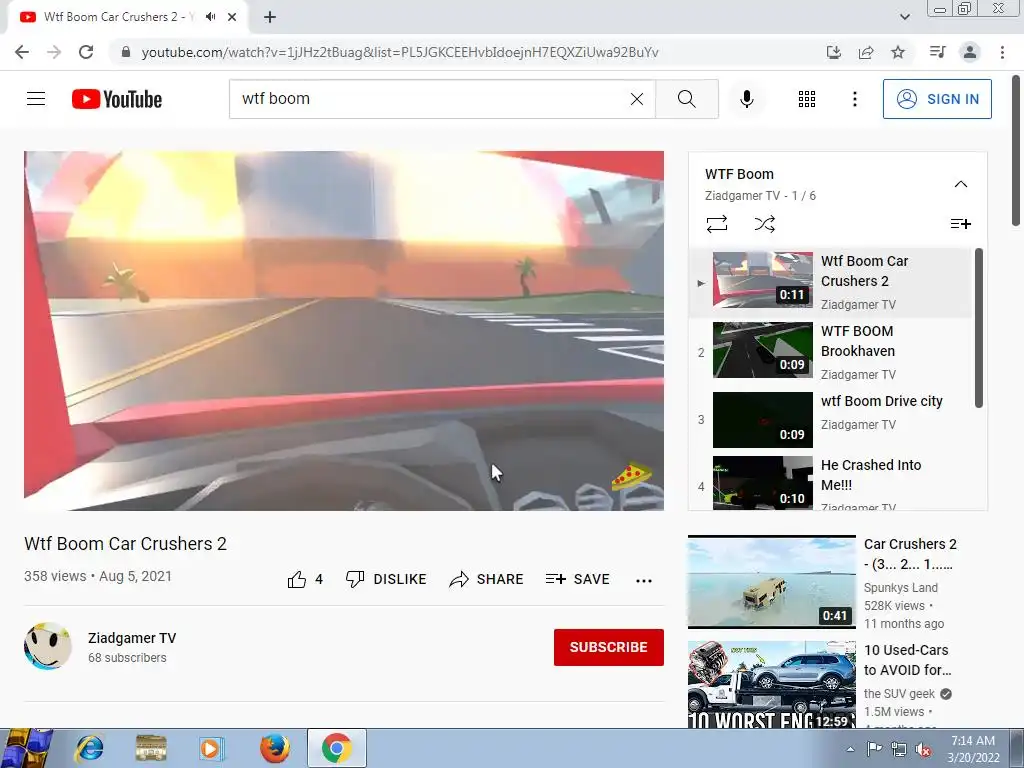This screenshot has height=768, width=1024.
Task: Open the Ziadgamer TV channel avatar
Action: (48, 646)
